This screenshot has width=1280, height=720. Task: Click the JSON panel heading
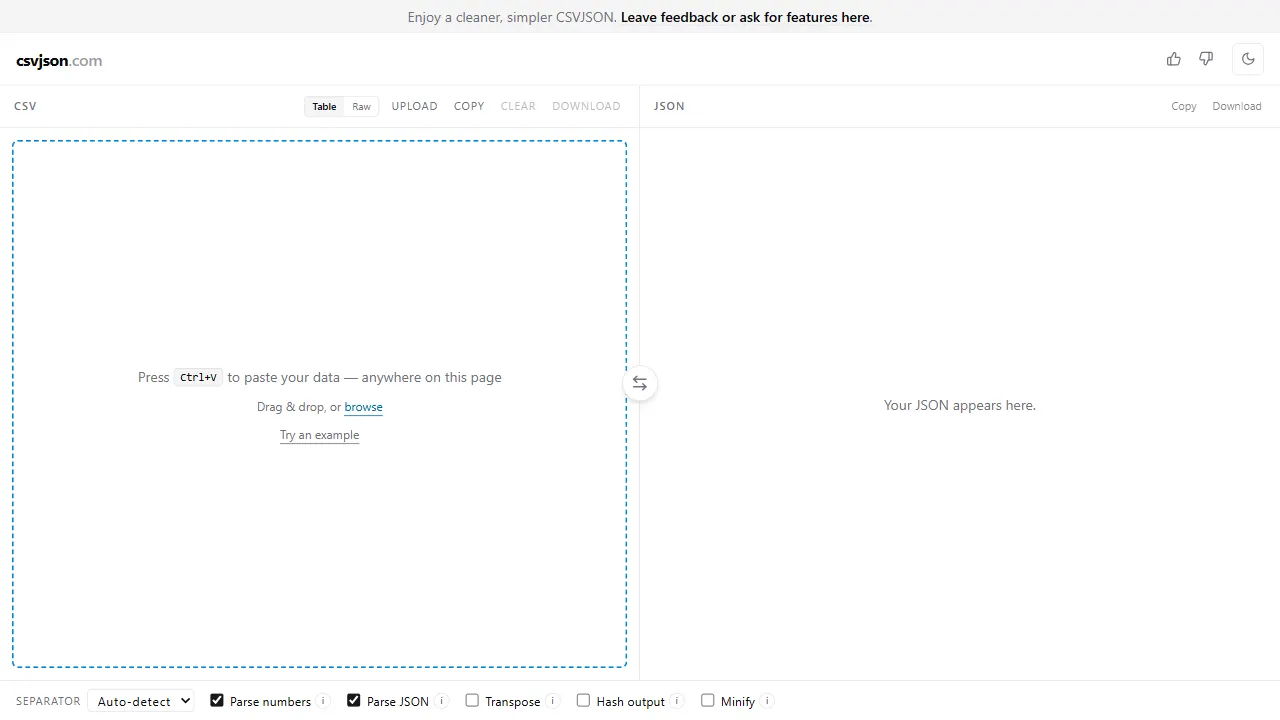click(x=669, y=106)
